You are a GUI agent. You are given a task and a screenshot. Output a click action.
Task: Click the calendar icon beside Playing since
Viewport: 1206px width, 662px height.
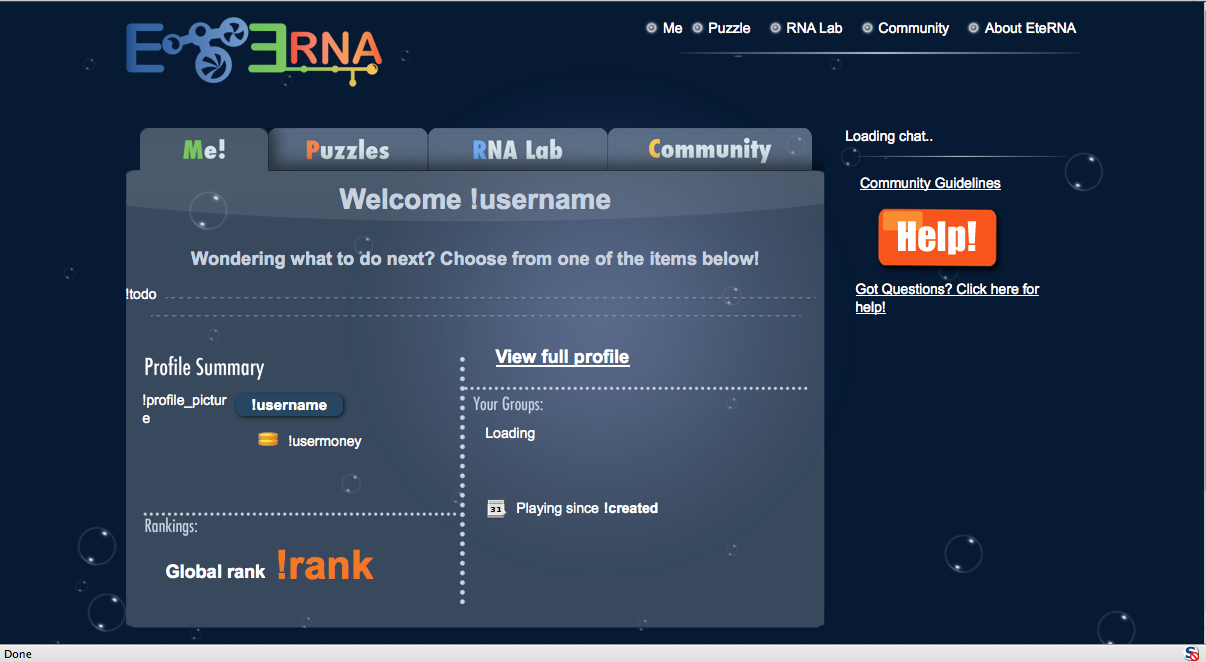pyautogui.click(x=497, y=508)
